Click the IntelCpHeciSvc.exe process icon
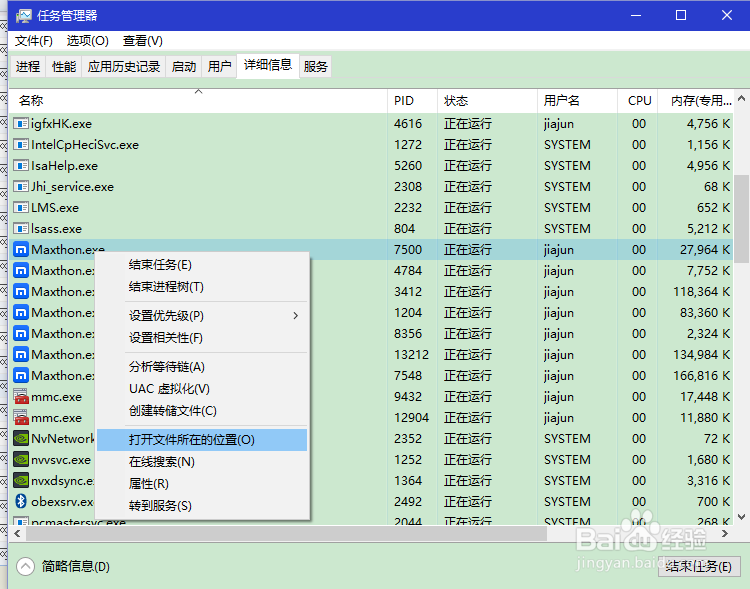The width and height of the screenshot is (750, 589). (x=21, y=145)
